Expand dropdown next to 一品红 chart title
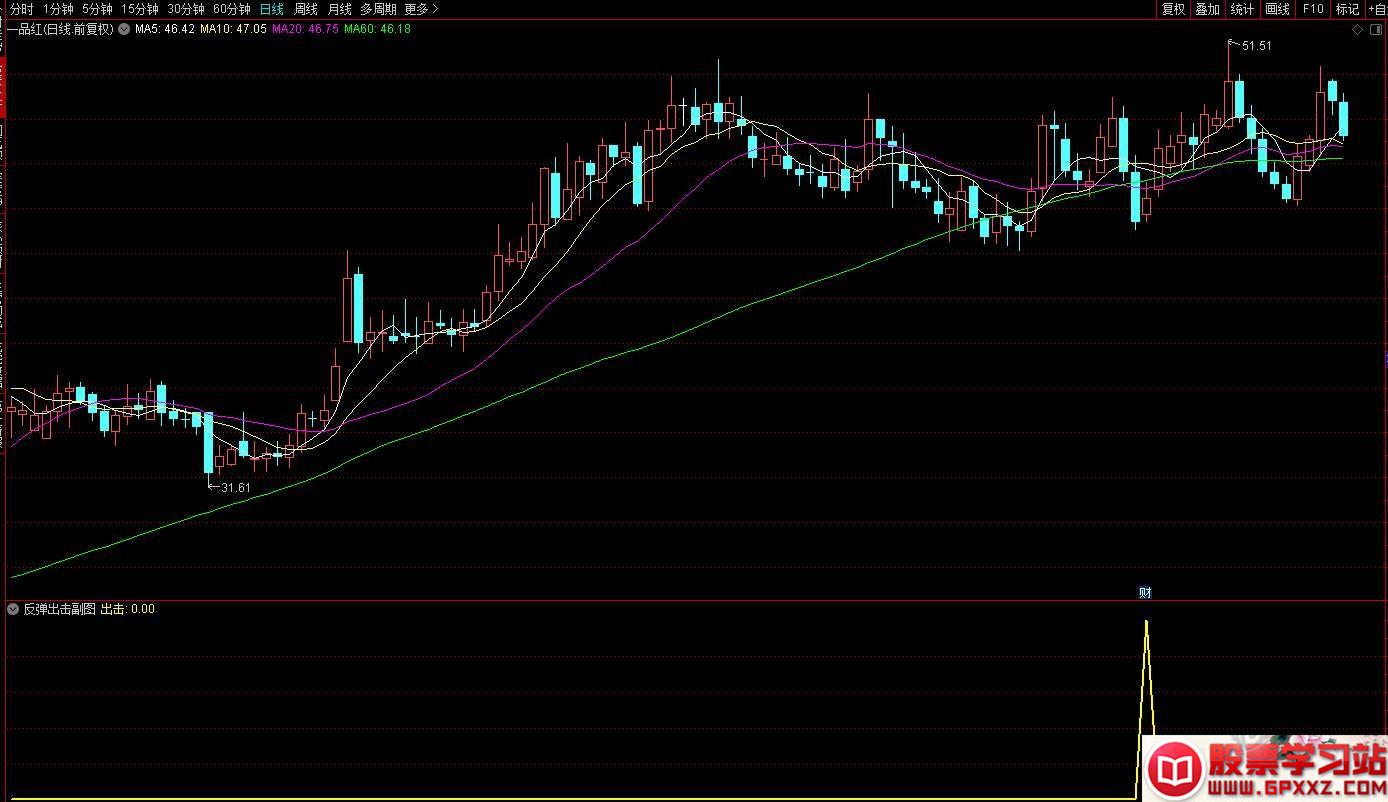The width and height of the screenshot is (1388, 802). coord(124,29)
